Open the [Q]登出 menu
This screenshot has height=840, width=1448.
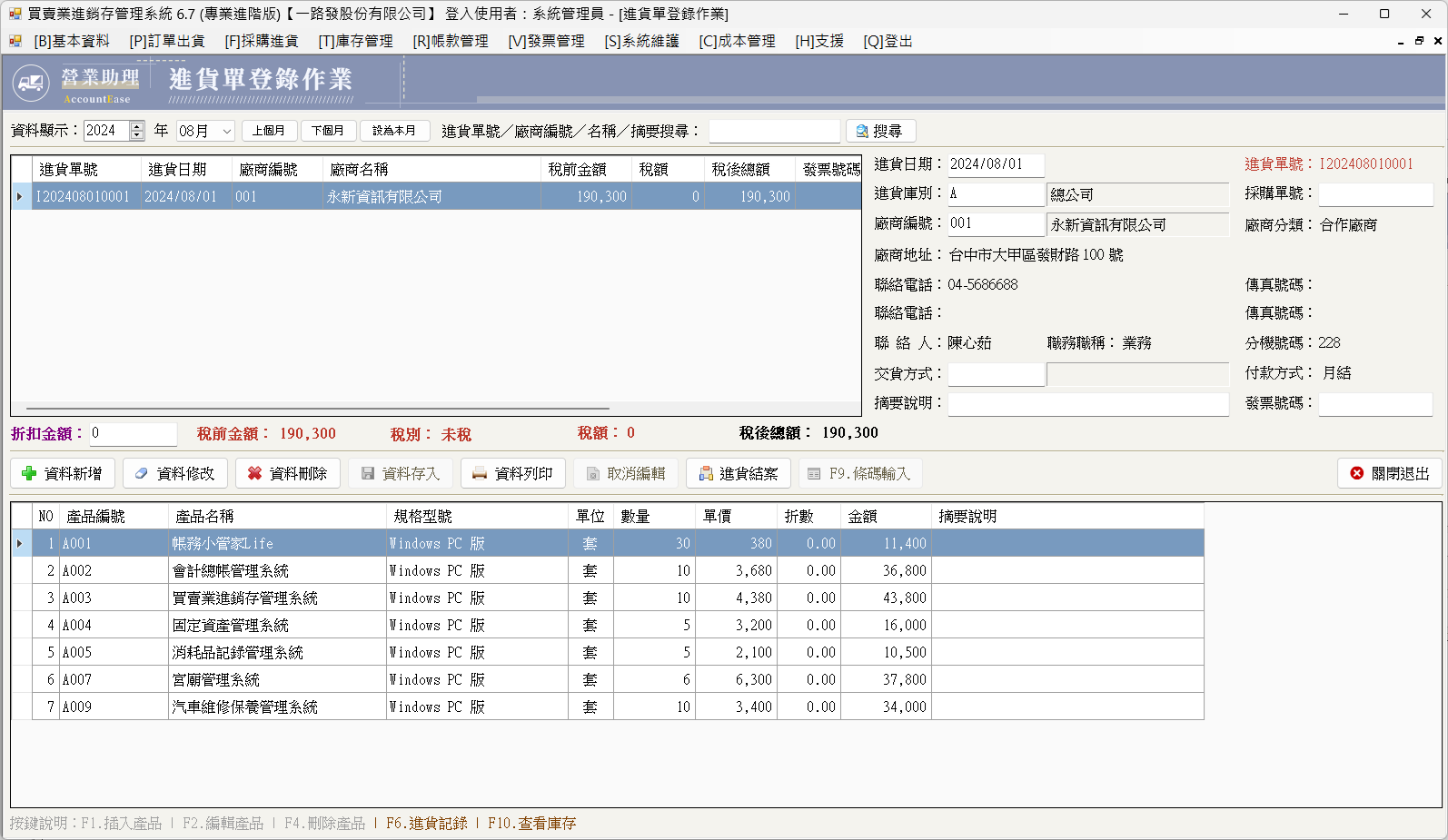888,41
